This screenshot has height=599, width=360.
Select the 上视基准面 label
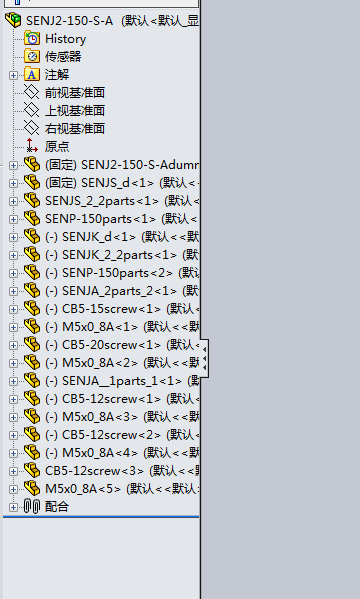point(75,110)
